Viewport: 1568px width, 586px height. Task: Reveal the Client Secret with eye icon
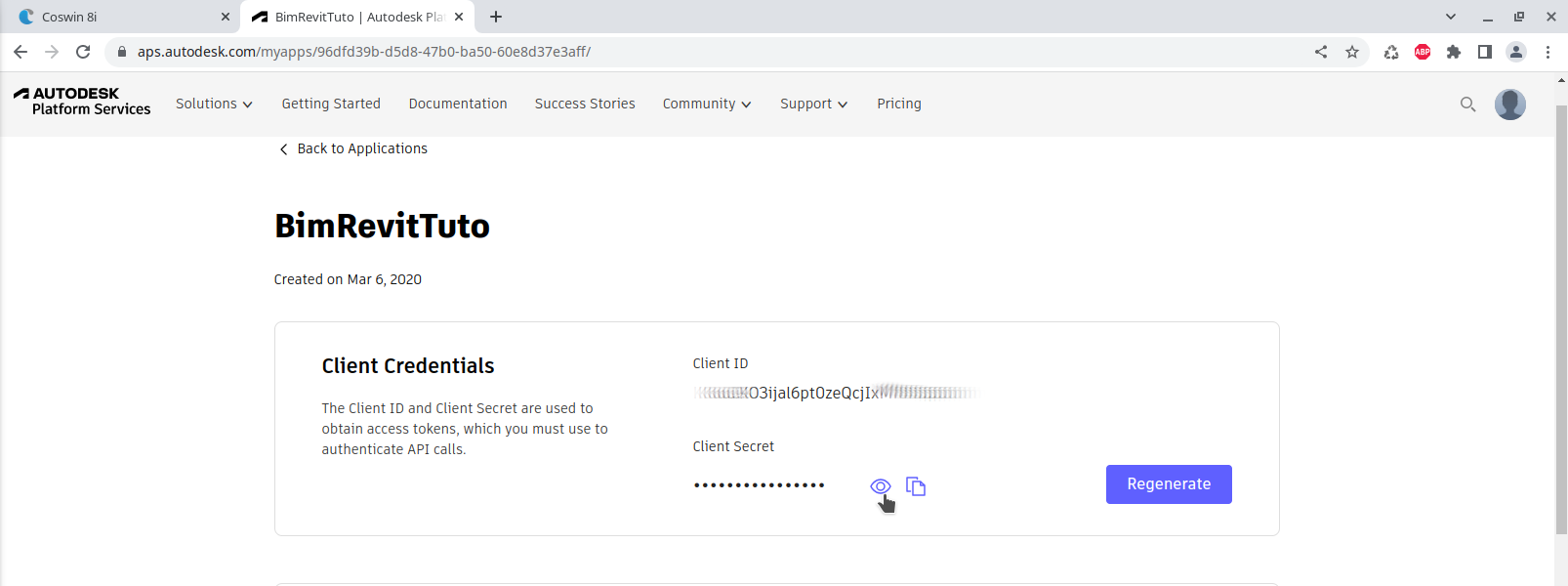(x=880, y=486)
